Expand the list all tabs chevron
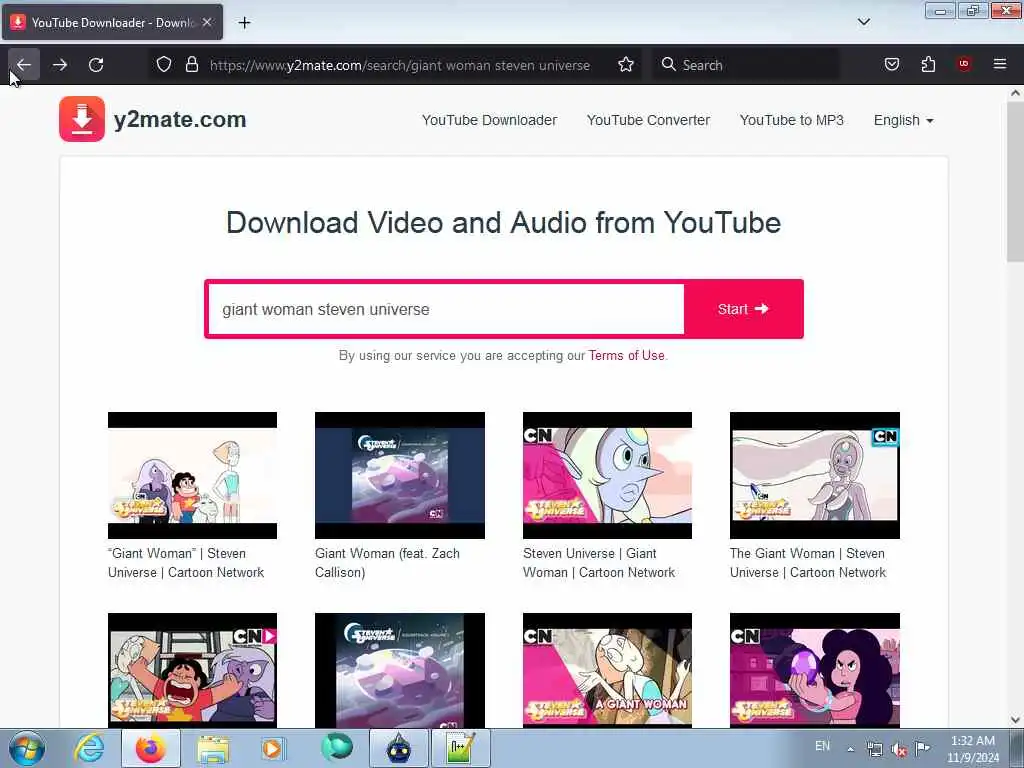 click(x=863, y=22)
